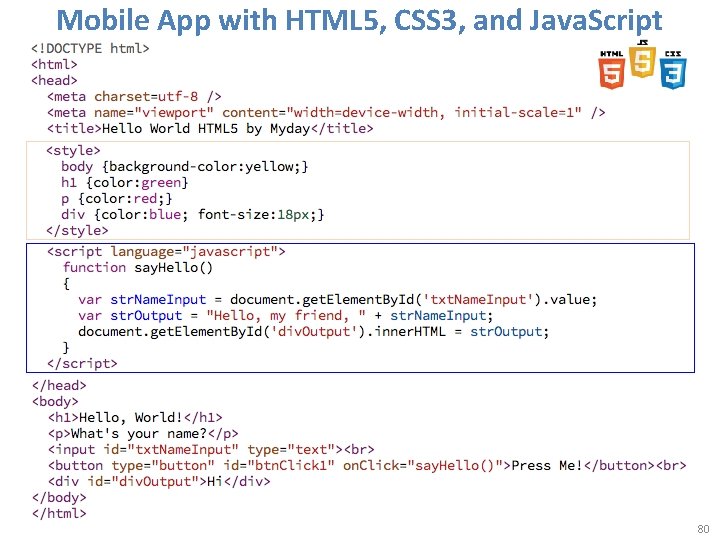Click the '<input id="txtNameInput"' line
The image size is (720, 540).
pyautogui.click(x=211, y=450)
